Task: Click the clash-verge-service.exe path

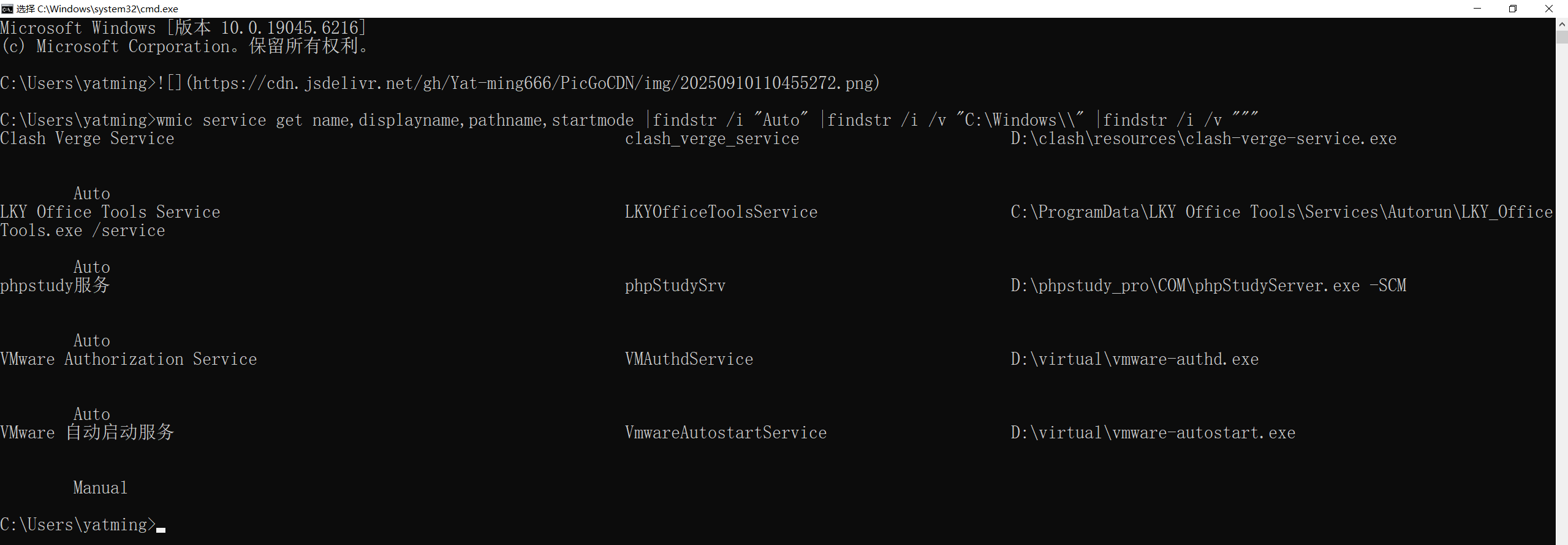Action: click(1203, 139)
